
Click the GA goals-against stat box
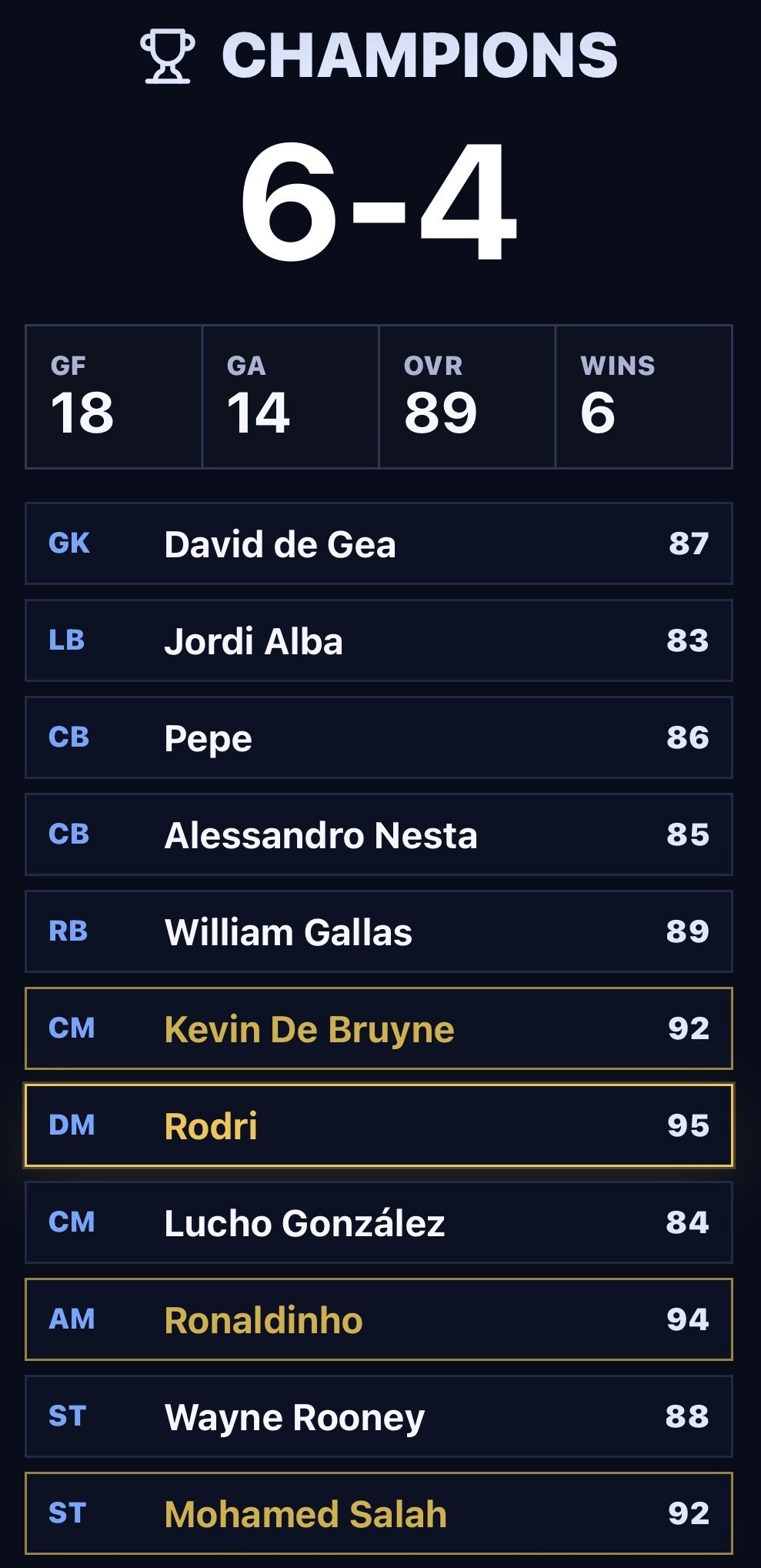tap(291, 396)
